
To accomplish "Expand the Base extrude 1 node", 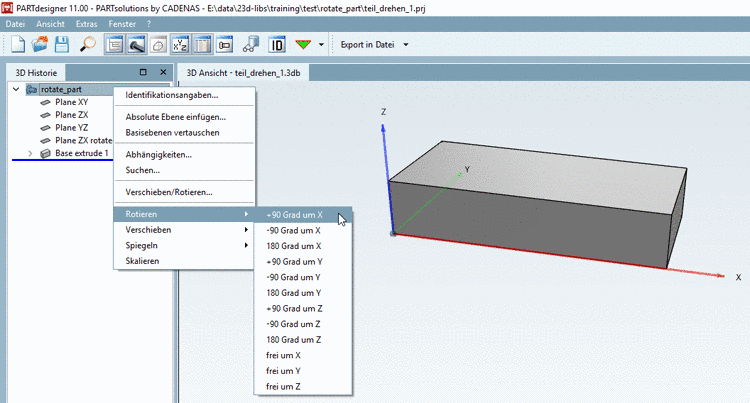I will coord(30,153).
